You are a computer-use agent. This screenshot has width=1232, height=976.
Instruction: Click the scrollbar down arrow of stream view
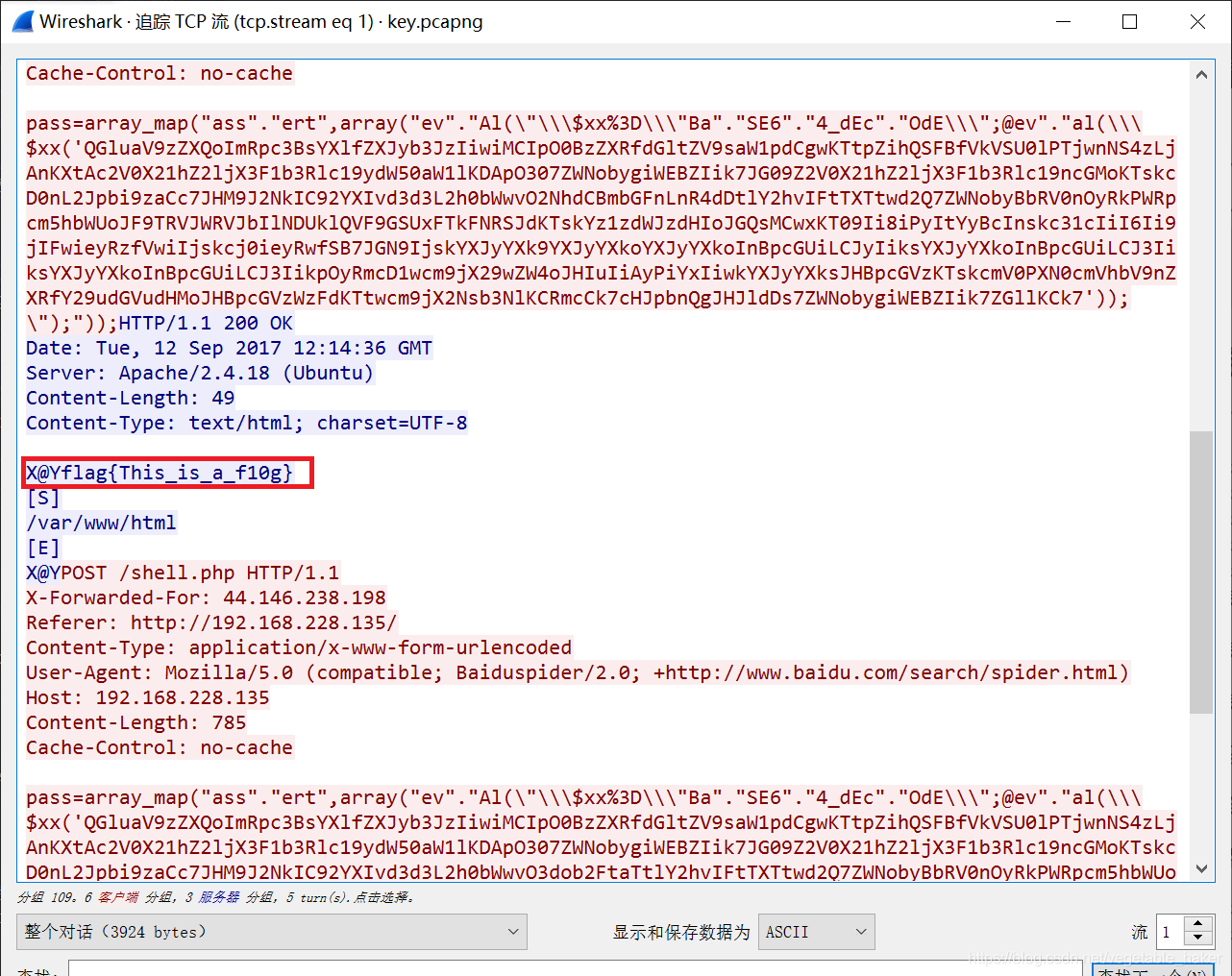click(1201, 868)
